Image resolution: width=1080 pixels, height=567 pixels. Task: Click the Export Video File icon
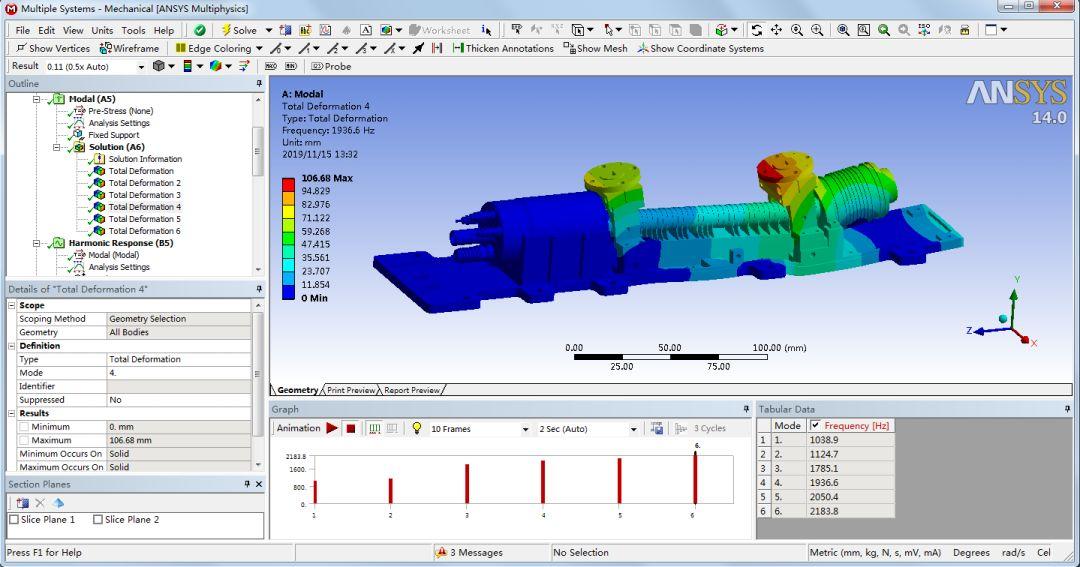[657, 429]
